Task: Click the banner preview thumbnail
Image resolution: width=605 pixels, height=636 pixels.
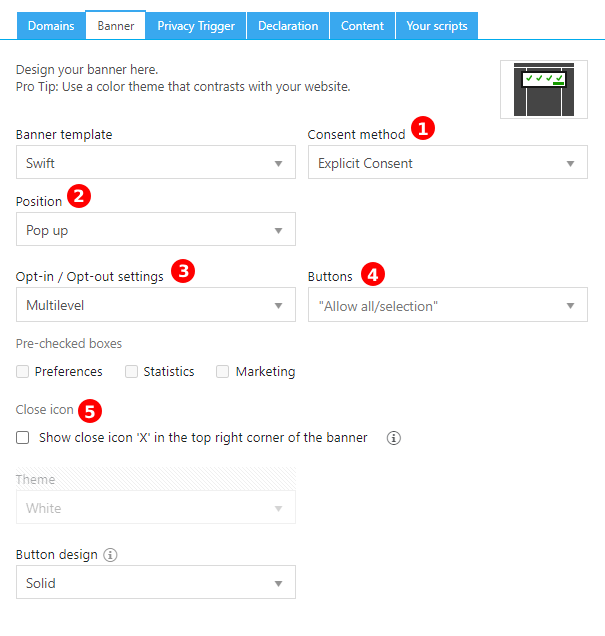Action: coord(544,89)
